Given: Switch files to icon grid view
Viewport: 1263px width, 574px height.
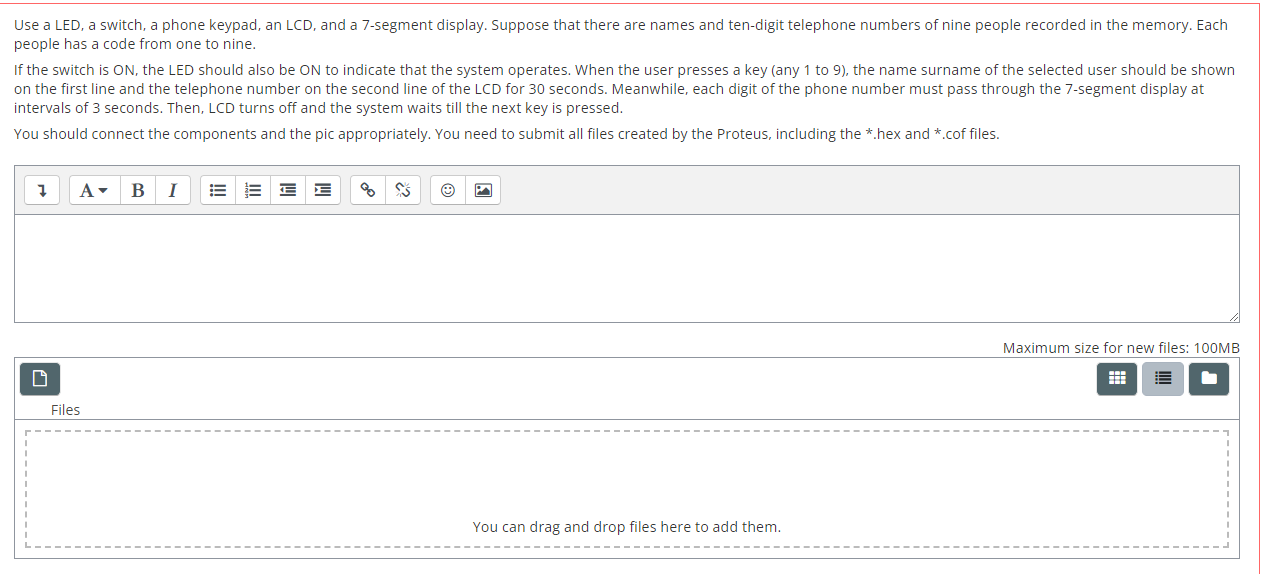Looking at the screenshot, I should 1118,378.
